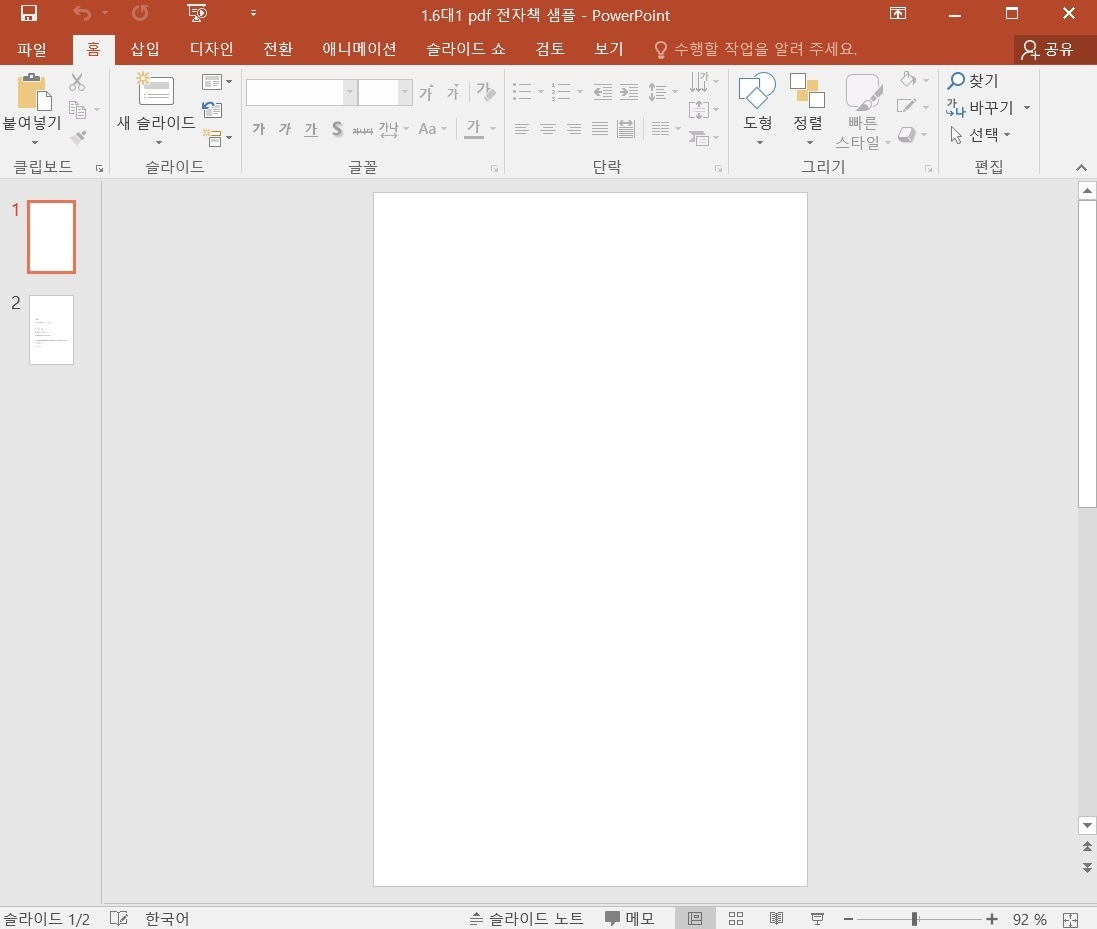
Task: Switch to the 슬라이드 쇼 tab
Action: click(x=466, y=49)
